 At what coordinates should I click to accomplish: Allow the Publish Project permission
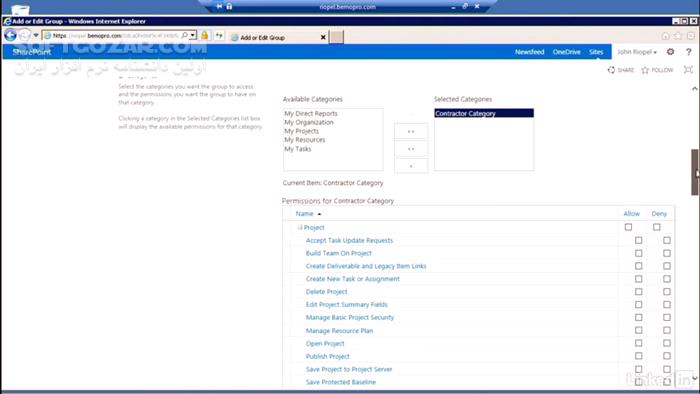pyautogui.click(x=638, y=356)
